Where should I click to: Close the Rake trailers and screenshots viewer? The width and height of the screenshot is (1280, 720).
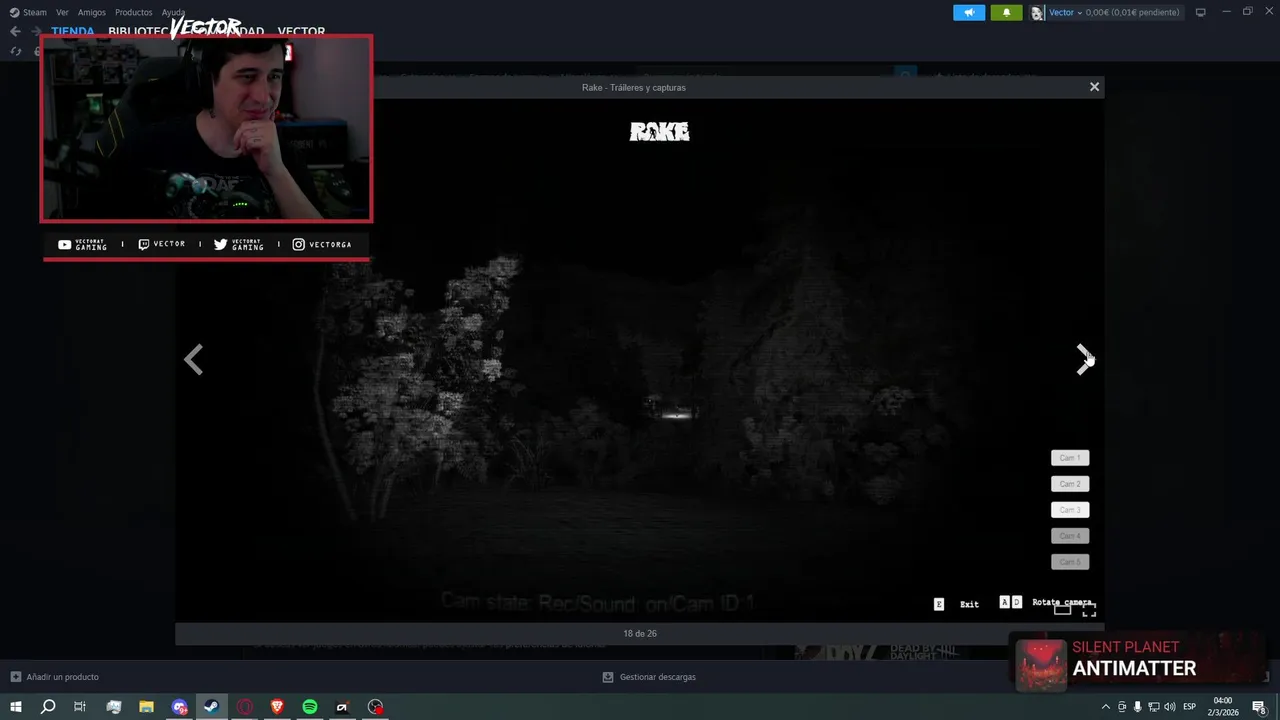(x=1094, y=87)
